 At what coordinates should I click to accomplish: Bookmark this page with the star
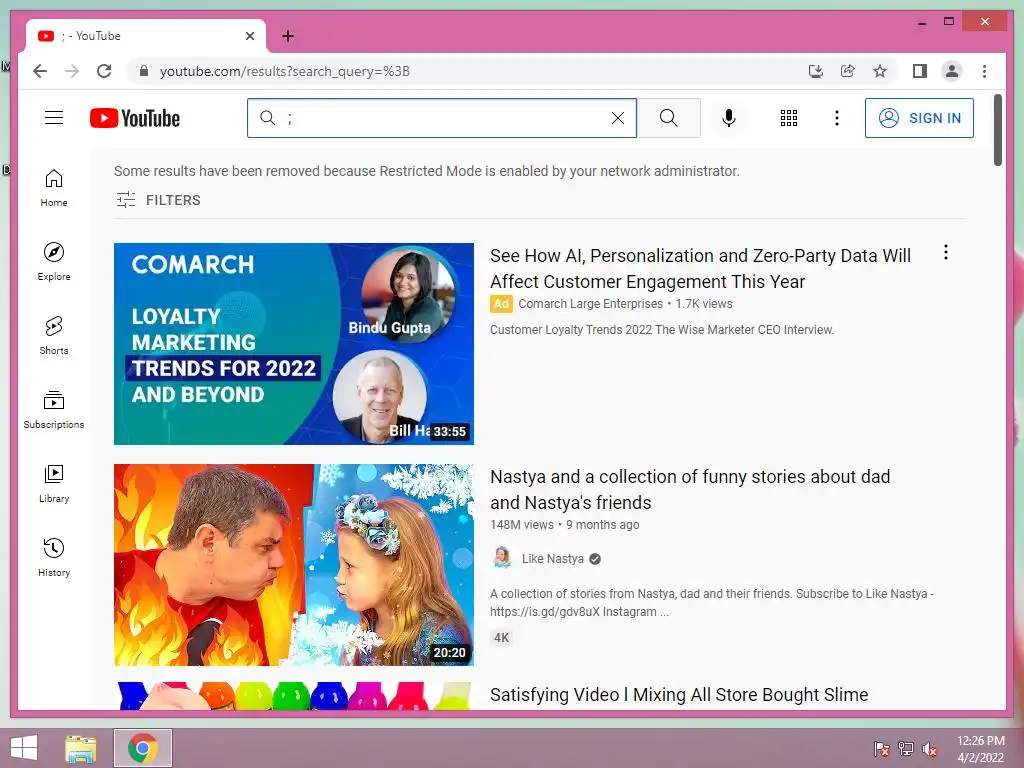880,71
